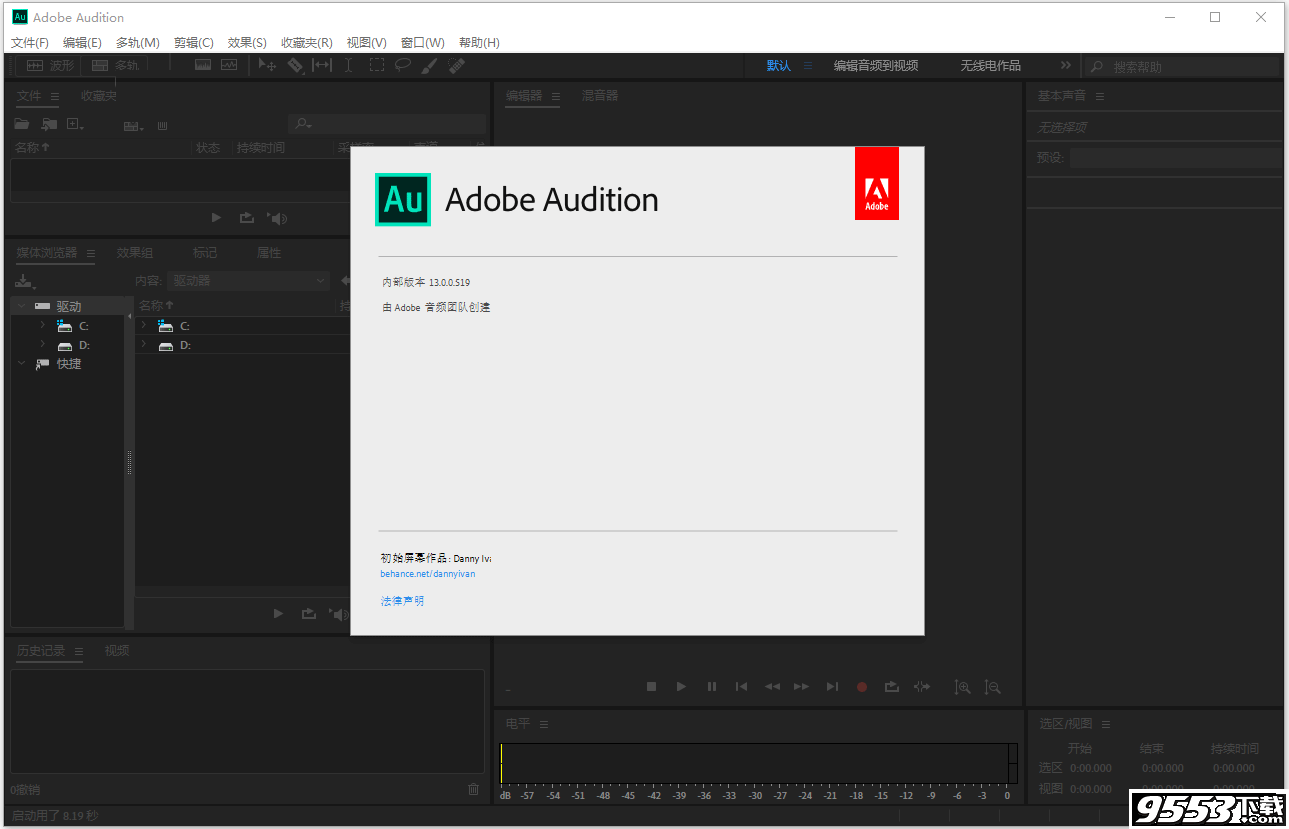The image size is (1289, 829).
Task: Open behance.net/dannyivan link in About dialog
Action: click(x=428, y=574)
